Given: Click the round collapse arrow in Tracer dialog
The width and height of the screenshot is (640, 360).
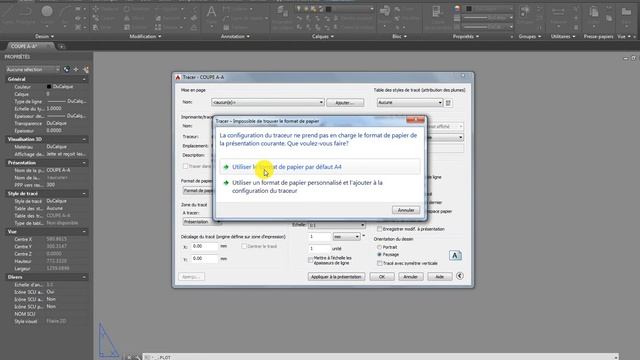Looking at the screenshot, I should (460, 276).
